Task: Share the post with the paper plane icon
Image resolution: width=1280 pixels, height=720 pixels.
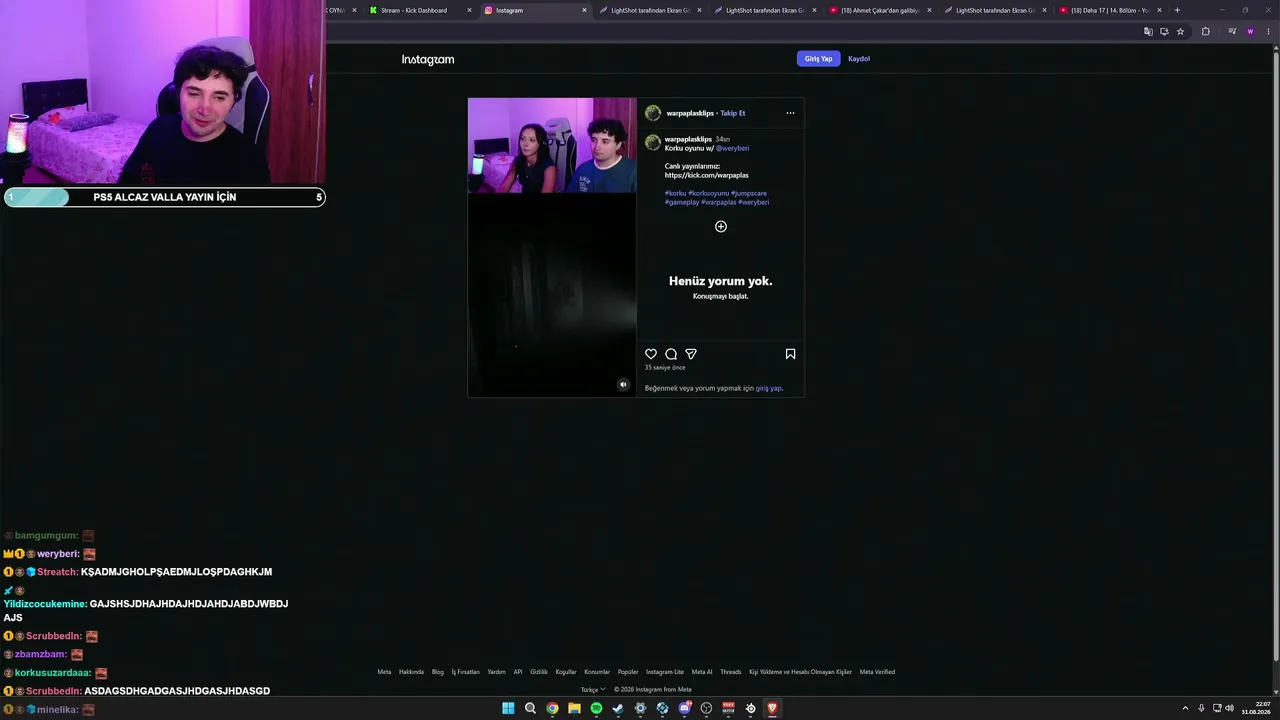Action: pyautogui.click(x=691, y=354)
